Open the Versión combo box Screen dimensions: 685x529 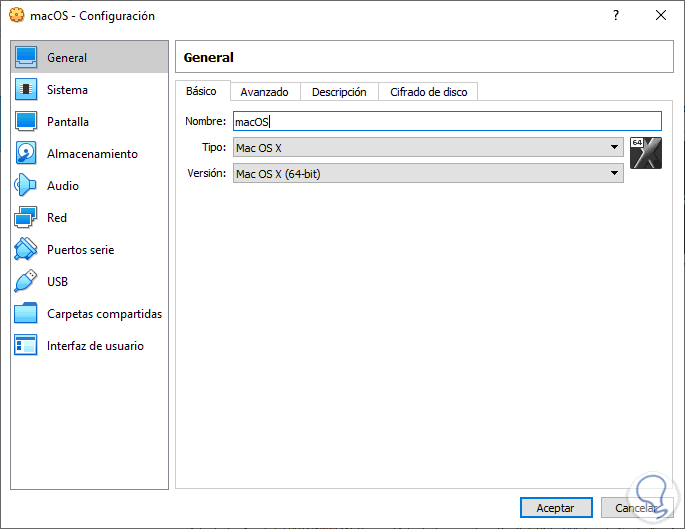[427, 174]
